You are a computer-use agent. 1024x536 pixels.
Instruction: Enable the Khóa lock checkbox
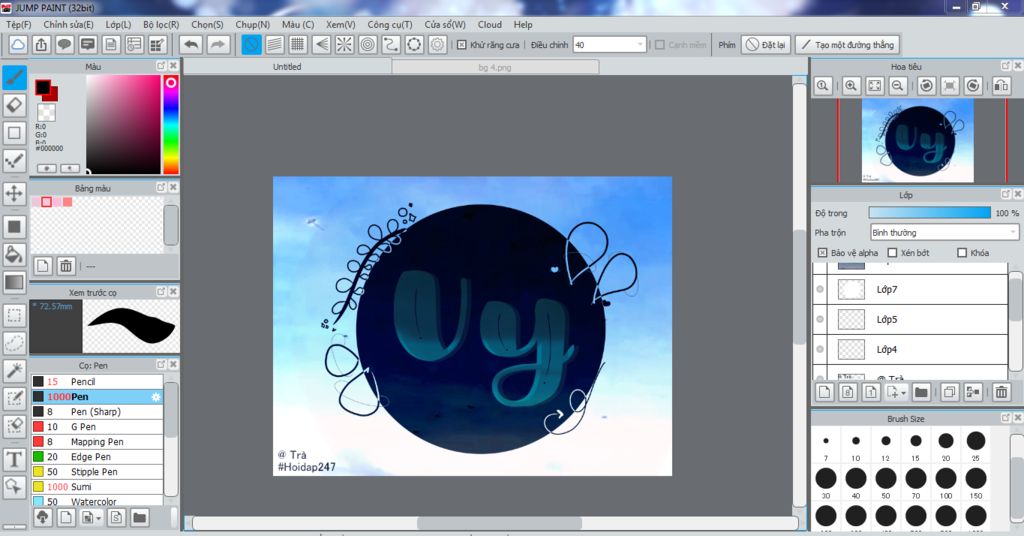(x=961, y=253)
